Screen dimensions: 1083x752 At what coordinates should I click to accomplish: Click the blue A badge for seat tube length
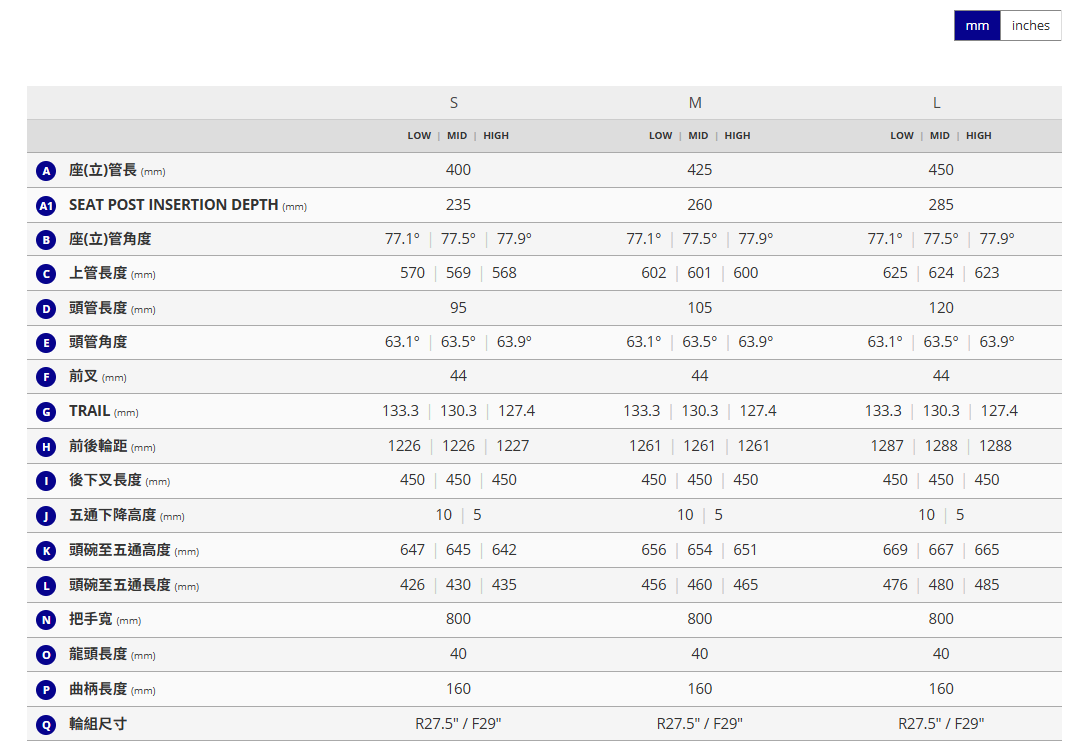coord(45,171)
